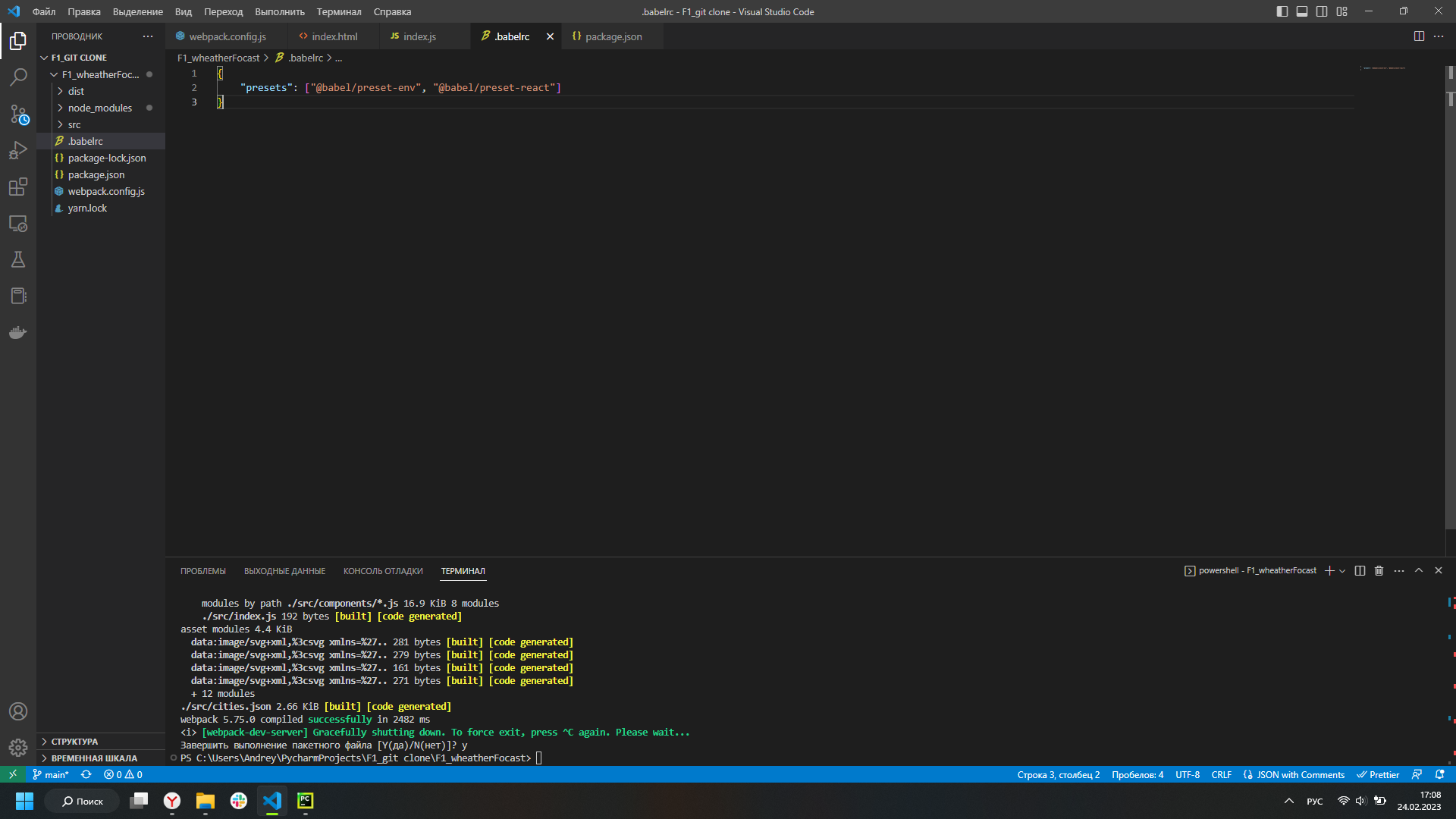Open the Выполнить menu
Viewport: 1456px width, 819px height.
[280, 11]
